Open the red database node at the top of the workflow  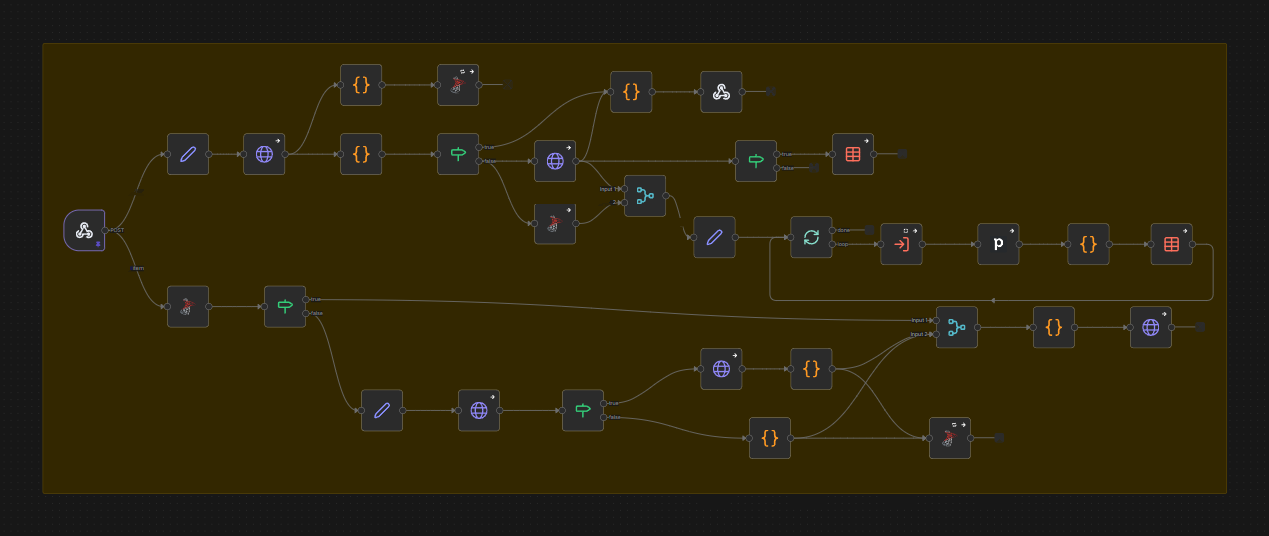[458, 85]
